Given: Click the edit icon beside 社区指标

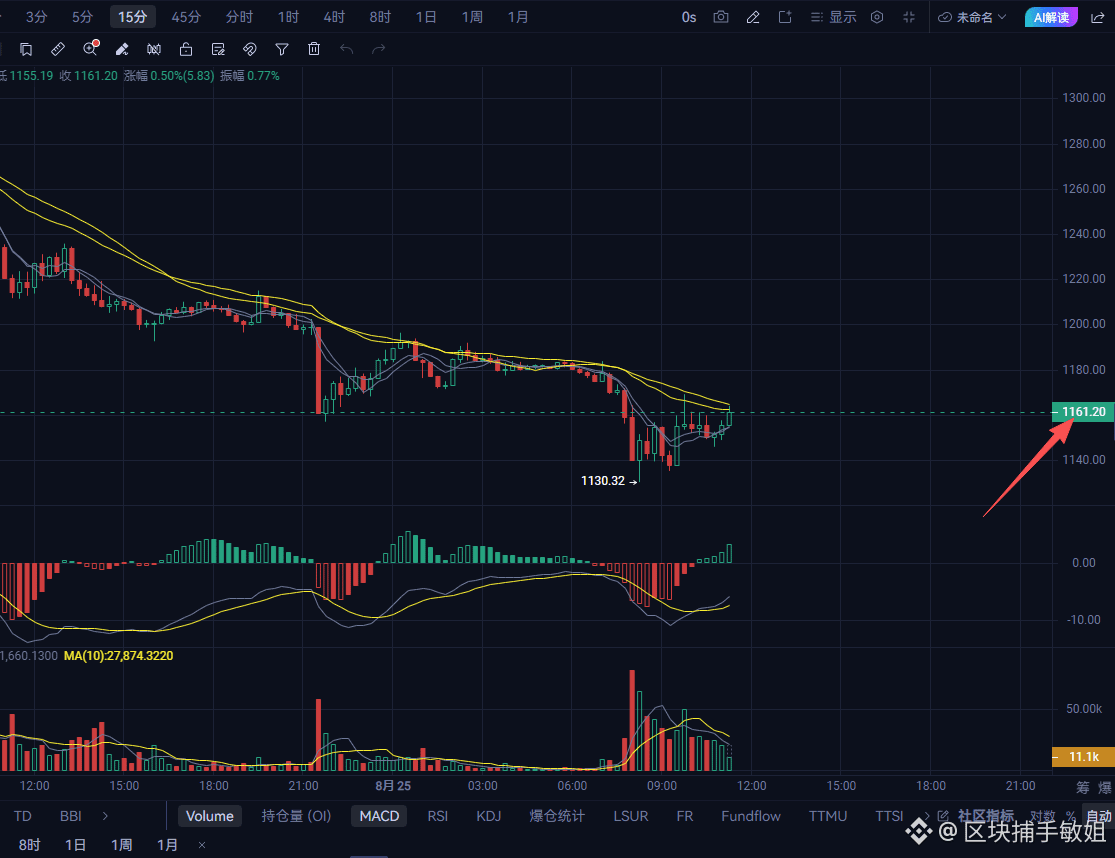Looking at the screenshot, I should click(944, 816).
